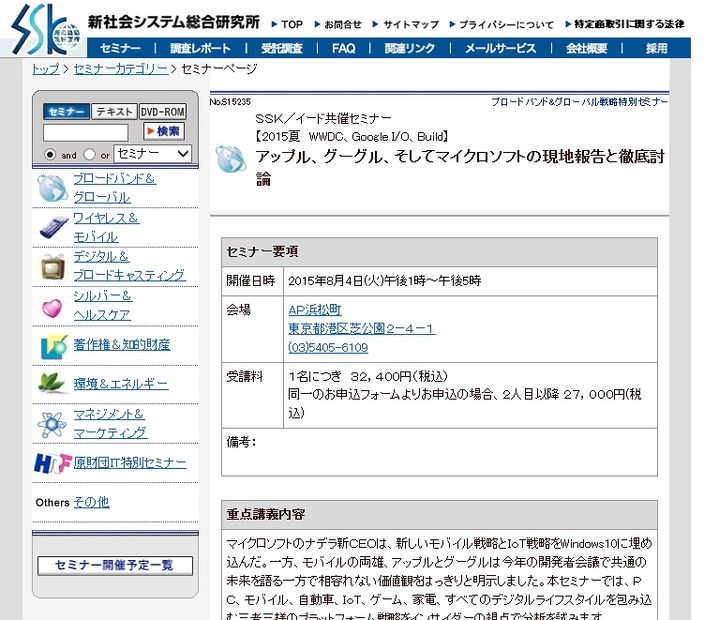Open the FAQ menu item

pos(343,48)
